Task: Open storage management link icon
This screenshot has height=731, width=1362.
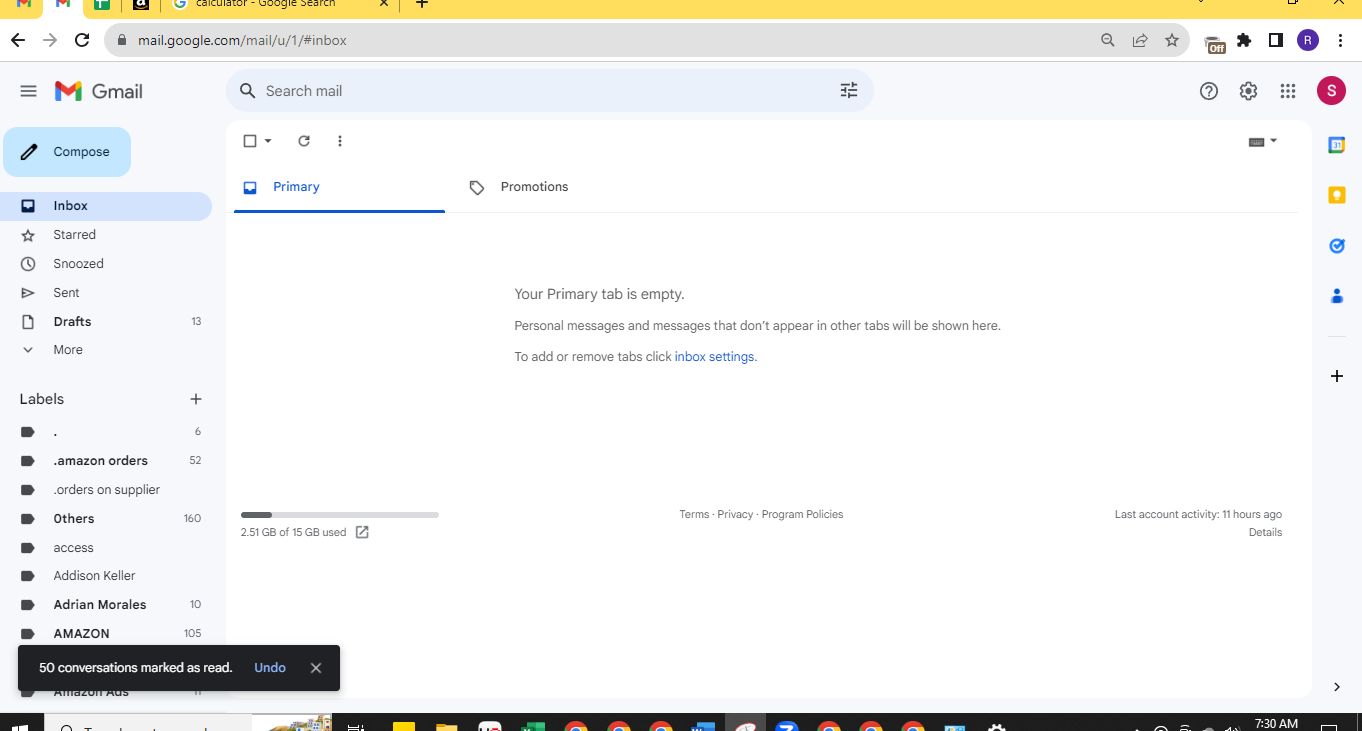Action: pos(362,532)
